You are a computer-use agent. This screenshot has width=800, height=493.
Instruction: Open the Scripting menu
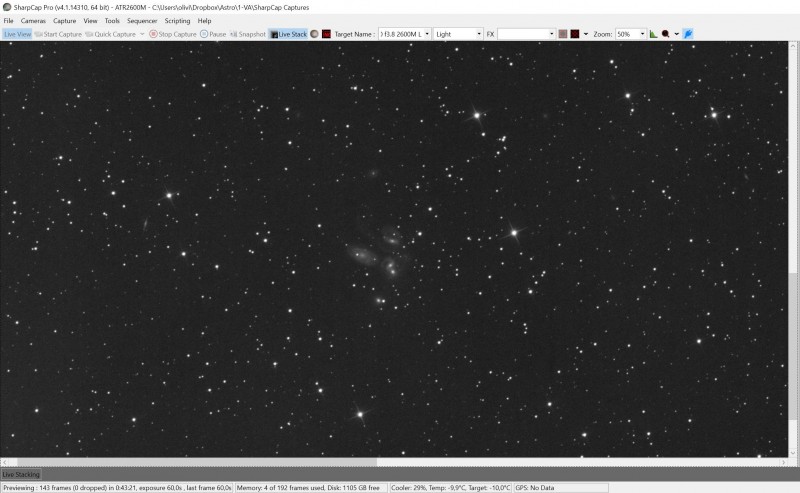177,21
